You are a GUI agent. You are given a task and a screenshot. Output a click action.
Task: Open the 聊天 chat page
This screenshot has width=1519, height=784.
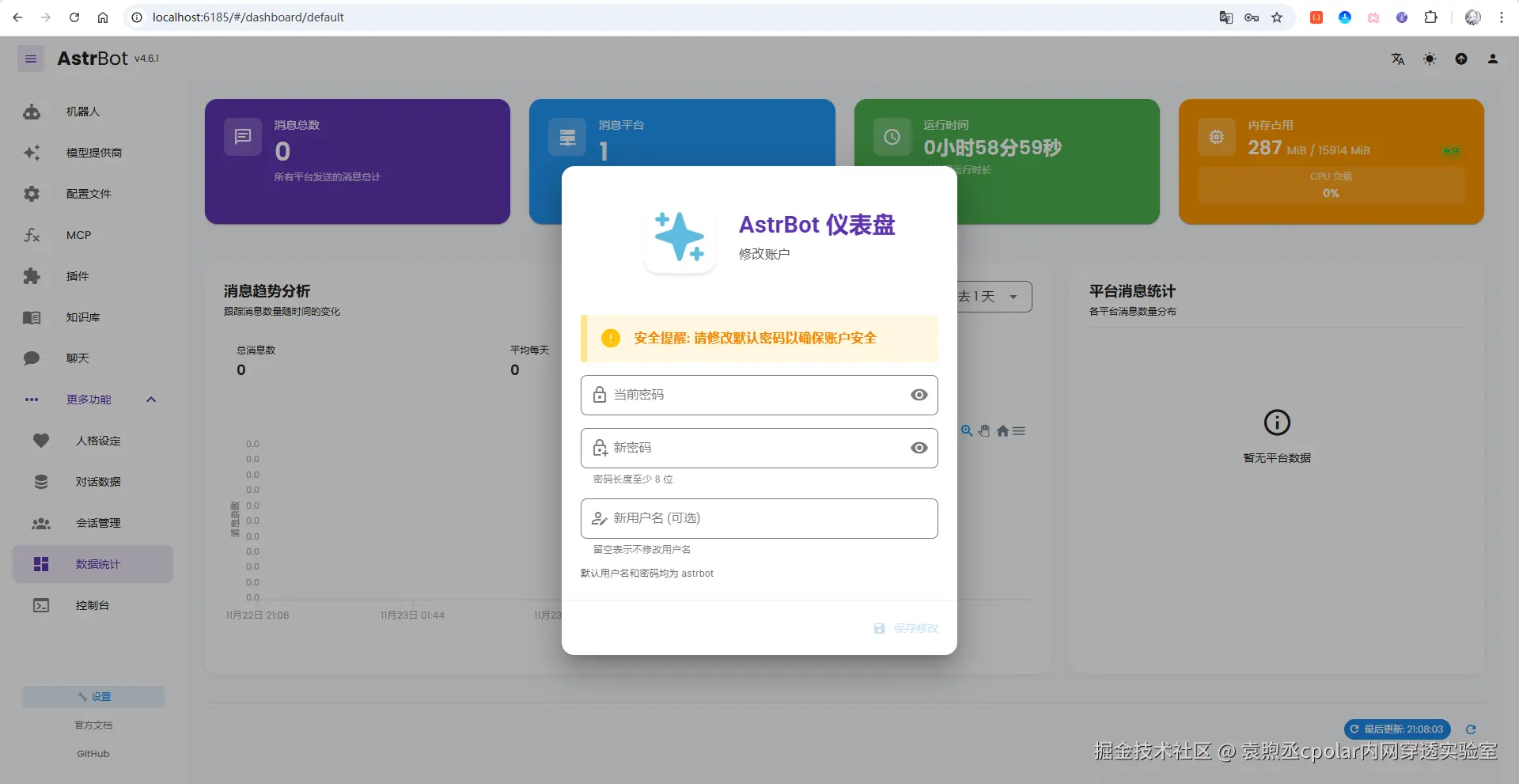pos(93,358)
